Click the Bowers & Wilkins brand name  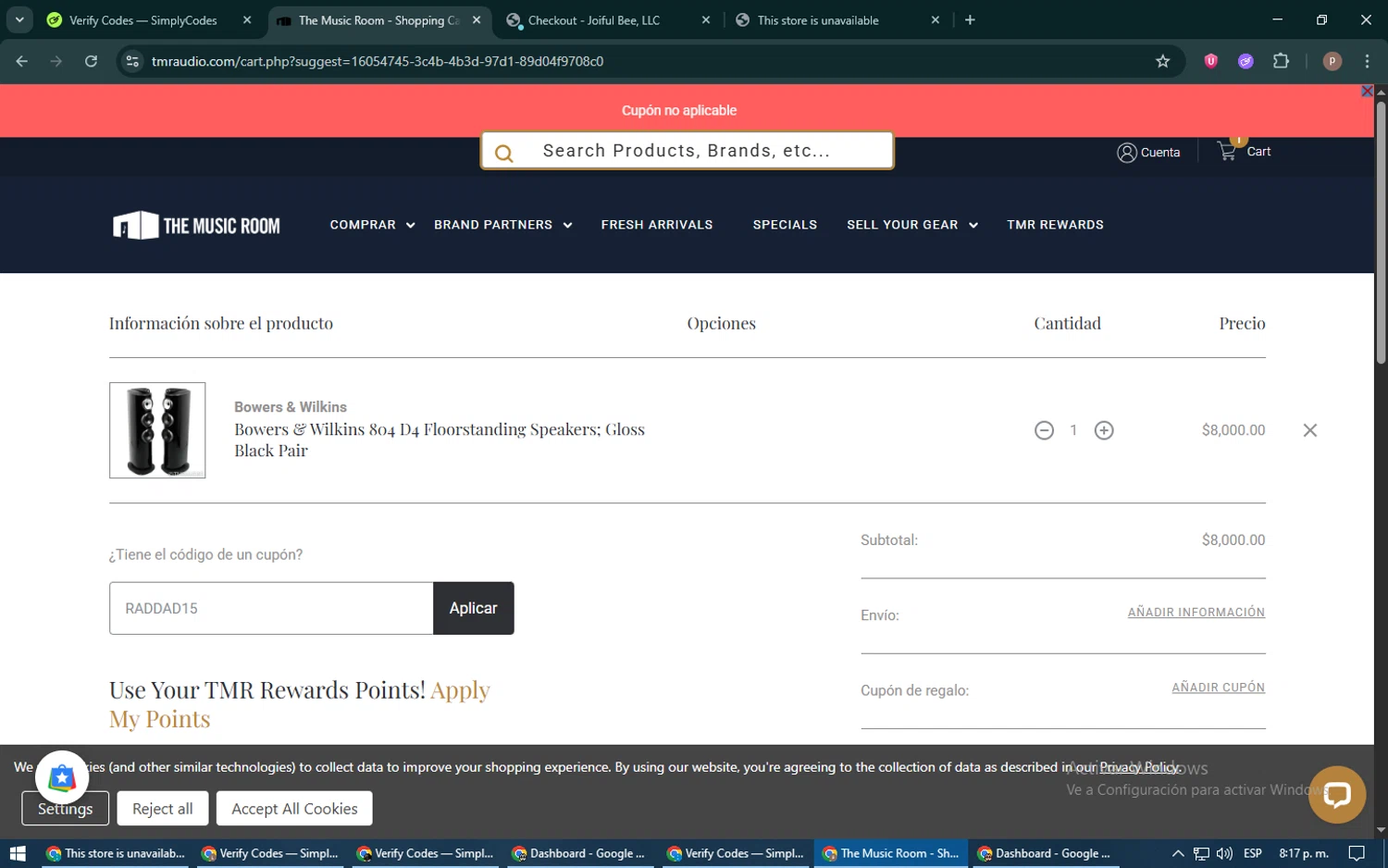(x=291, y=407)
